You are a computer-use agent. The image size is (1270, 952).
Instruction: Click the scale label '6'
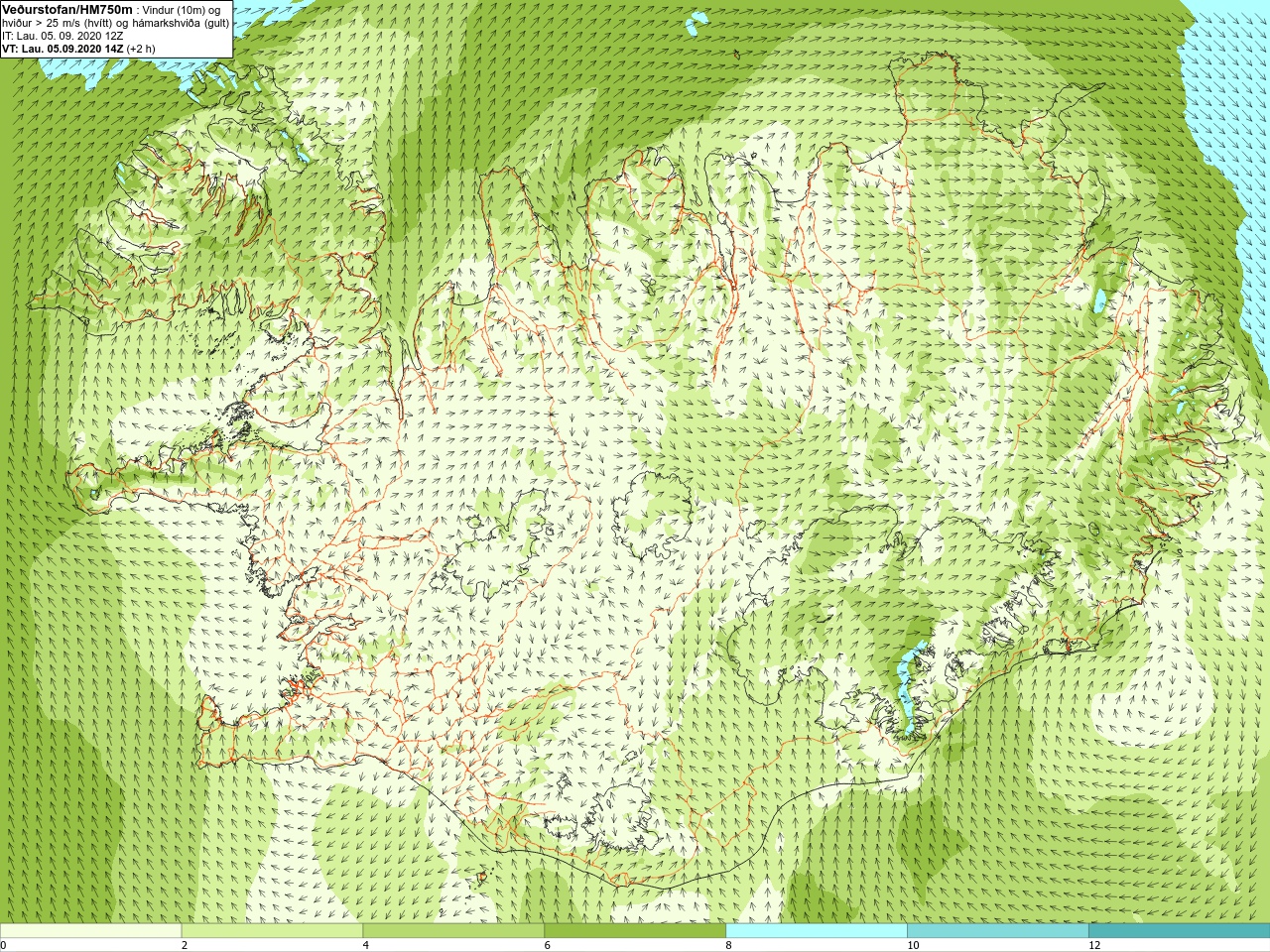tap(547, 945)
